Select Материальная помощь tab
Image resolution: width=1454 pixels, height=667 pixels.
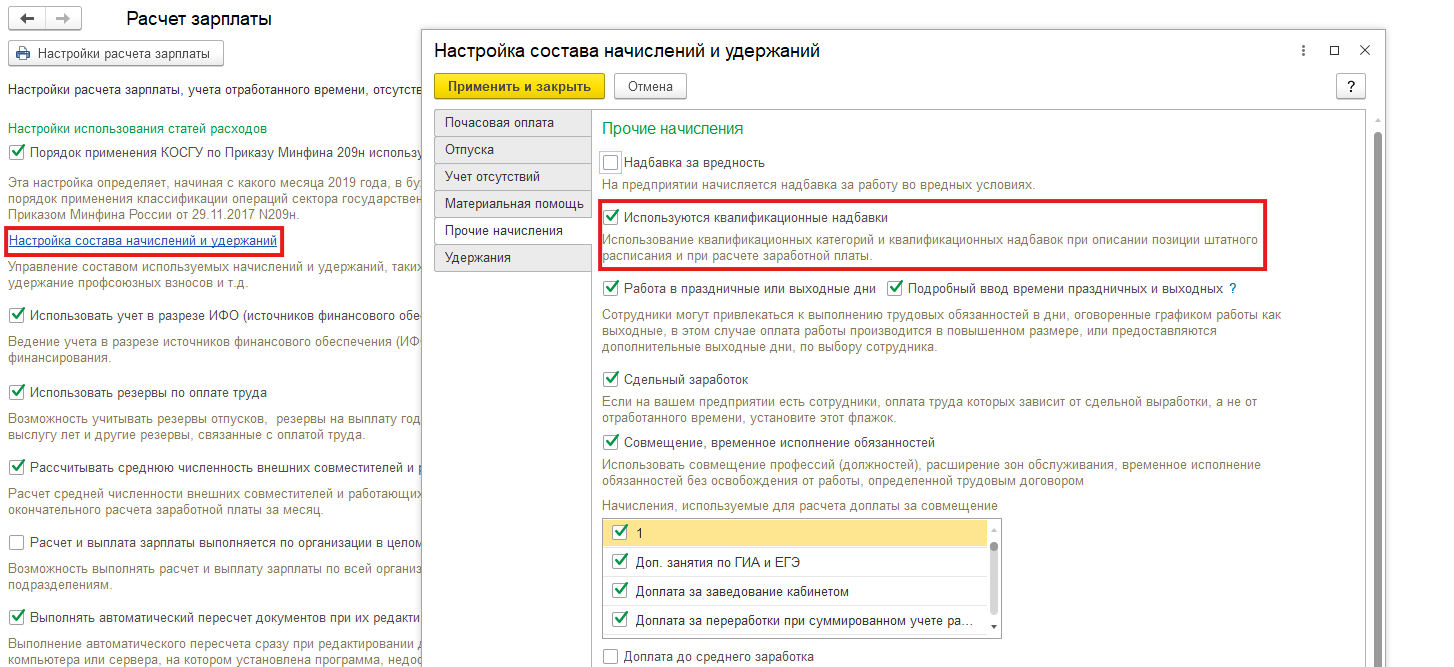tap(513, 204)
